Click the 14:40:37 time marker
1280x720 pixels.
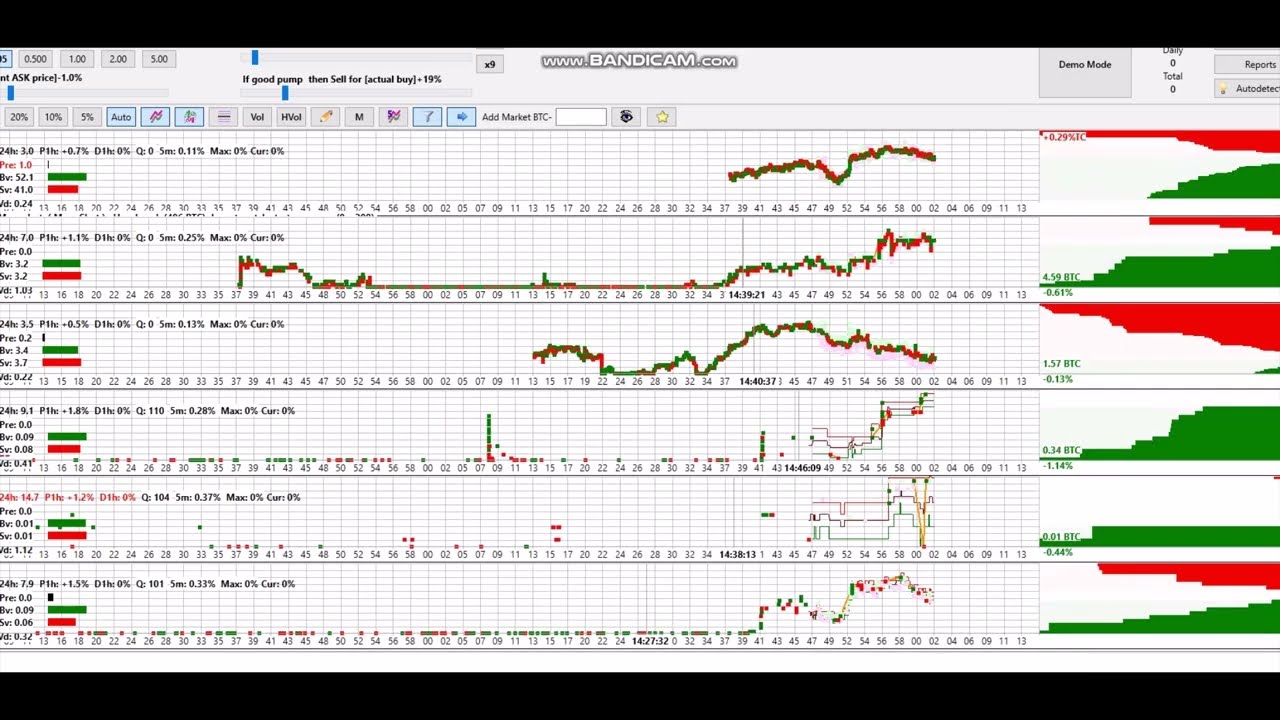coord(758,381)
